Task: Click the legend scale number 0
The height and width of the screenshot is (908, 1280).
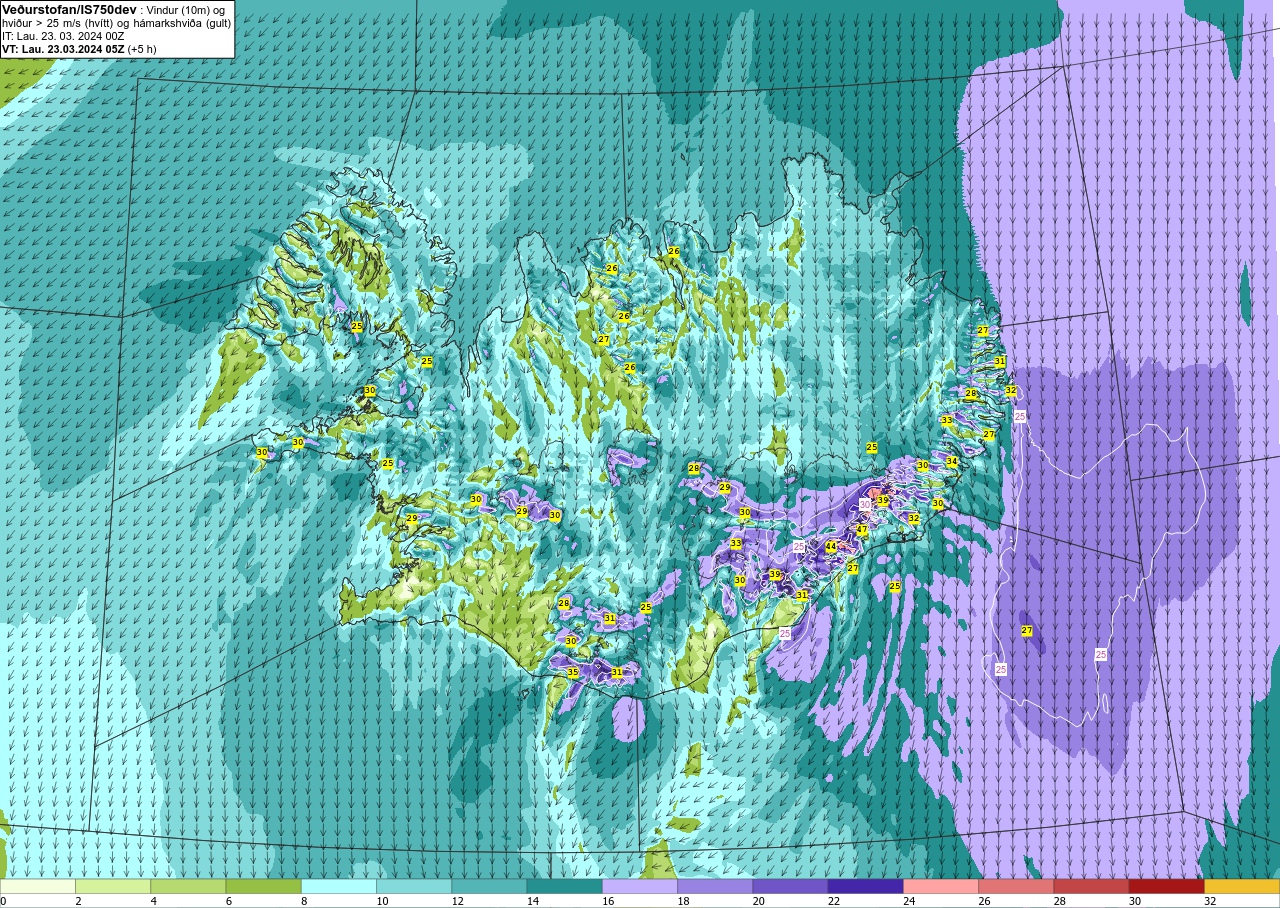Action: point(3,901)
